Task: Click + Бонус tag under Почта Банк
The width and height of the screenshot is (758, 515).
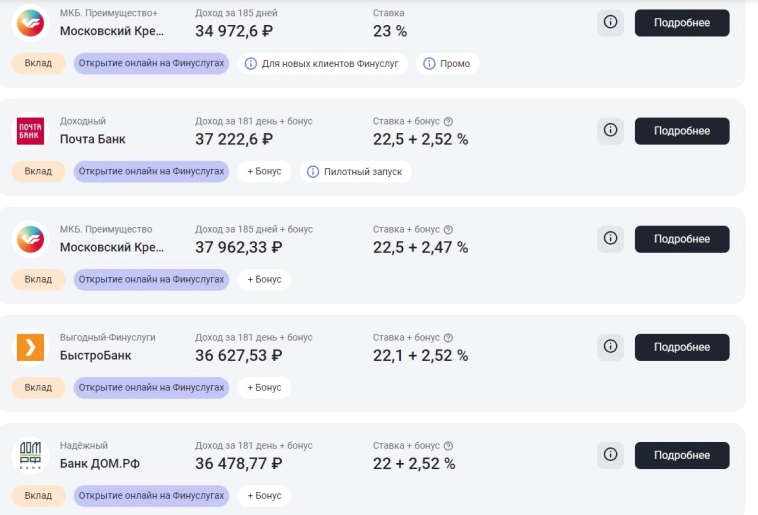Action: 264,172
